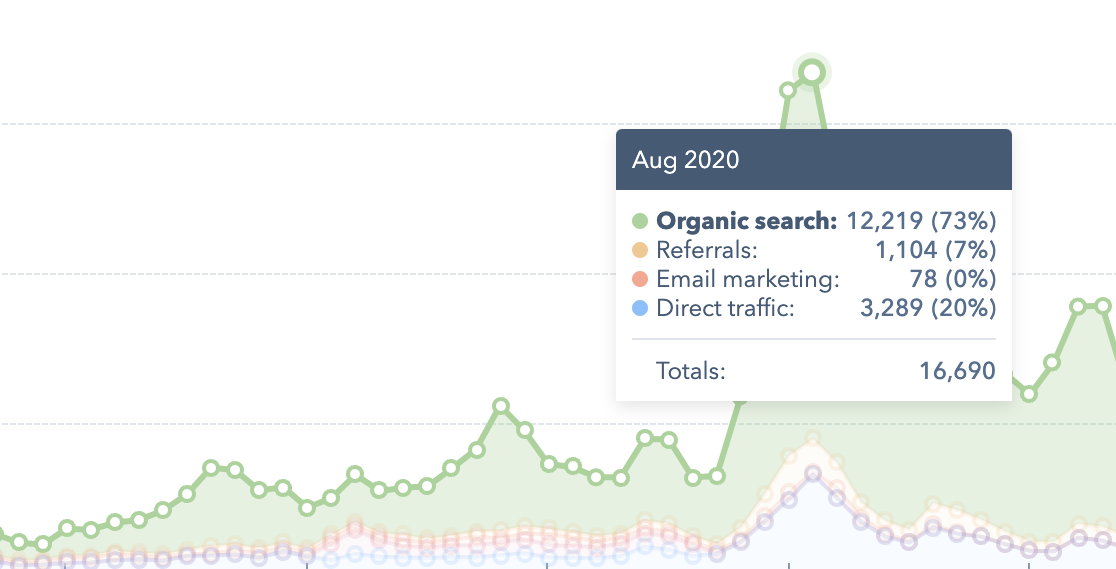This screenshot has width=1116, height=569.
Task: Click the red Email marketing legend dot
Action: 640,279
